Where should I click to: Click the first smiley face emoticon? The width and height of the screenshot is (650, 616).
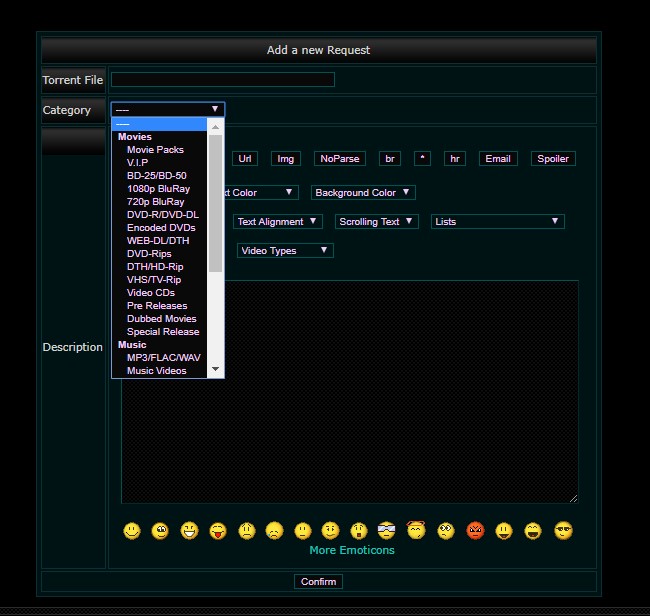[x=132, y=531]
